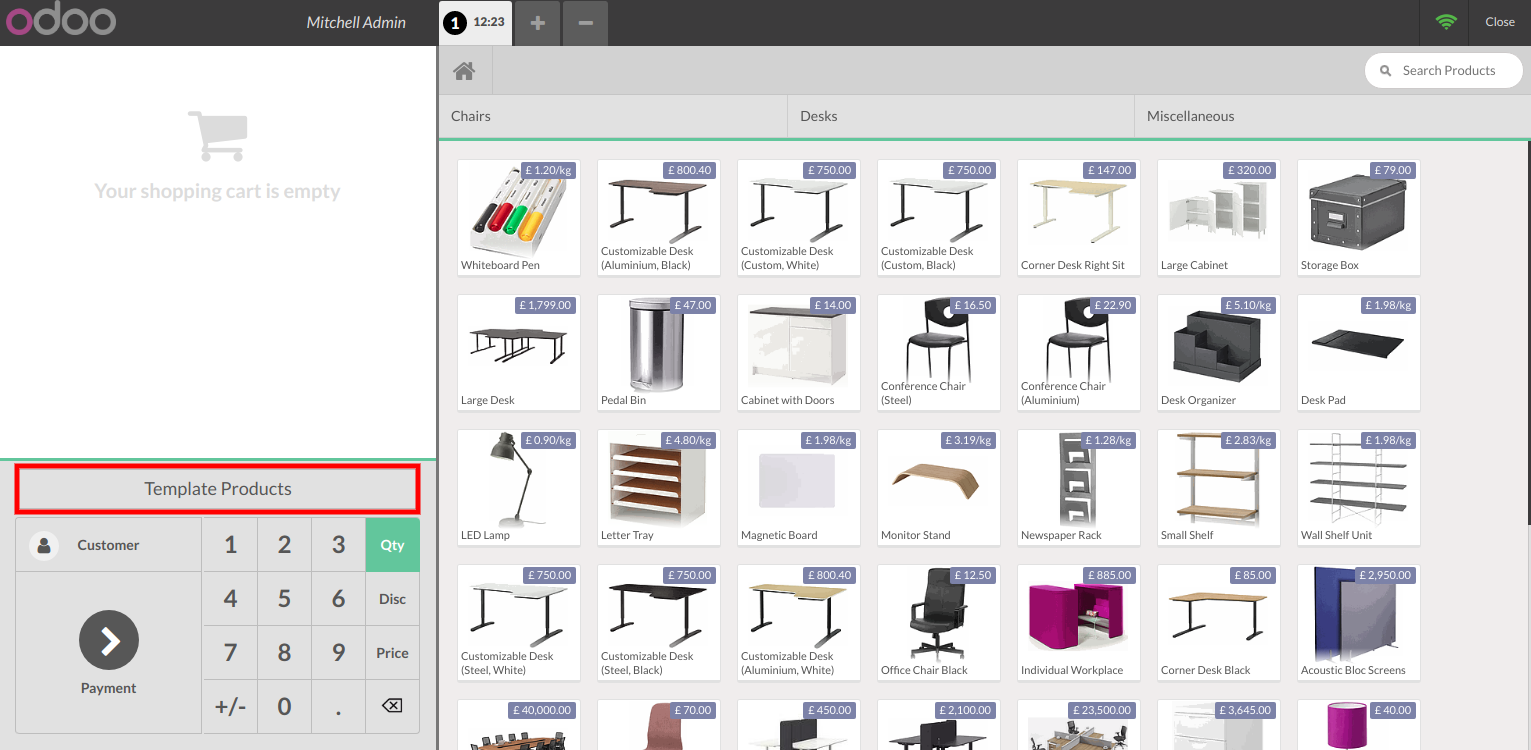Click the backspace key on numpad

pyautogui.click(x=392, y=706)
